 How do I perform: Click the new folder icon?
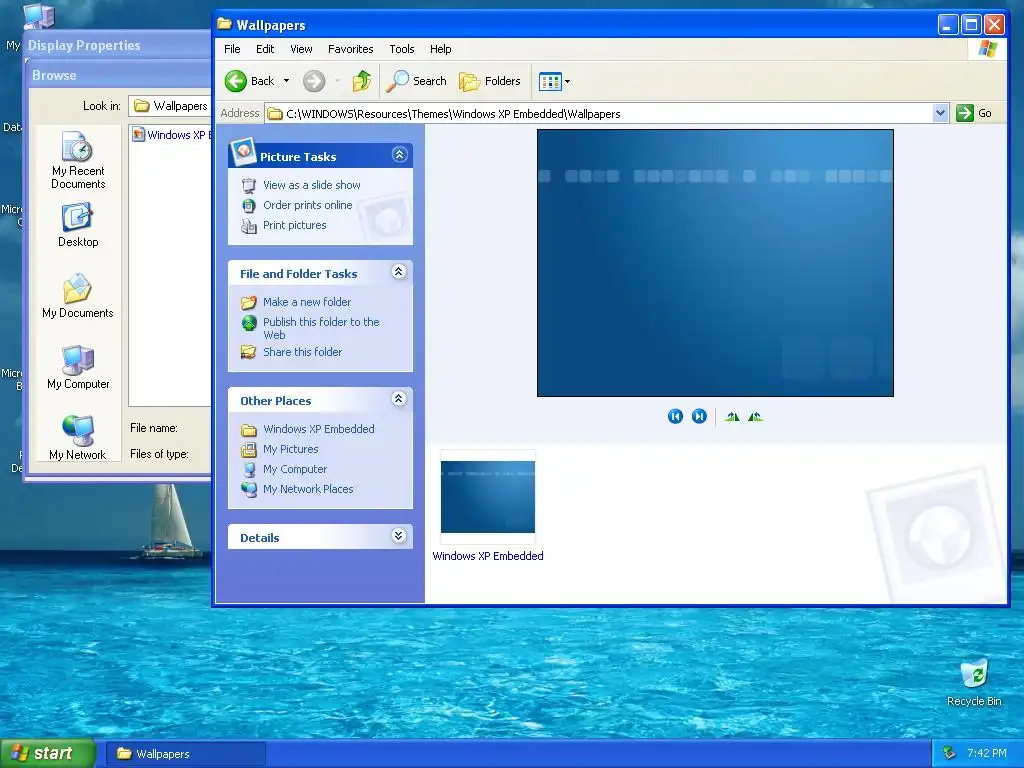pos(249,302)
